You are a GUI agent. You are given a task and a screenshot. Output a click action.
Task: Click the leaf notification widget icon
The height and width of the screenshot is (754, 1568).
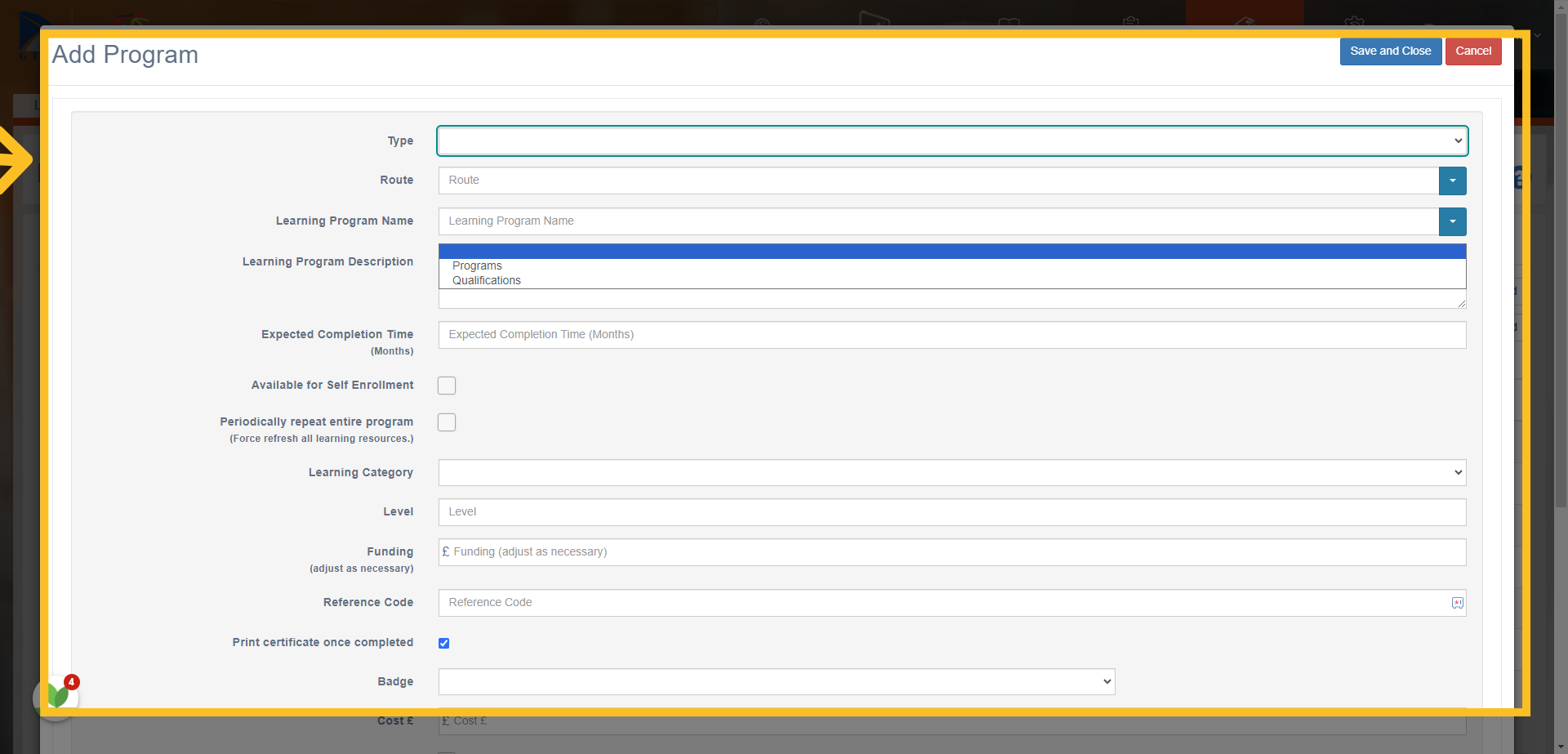pyautogui.click(x=56, y=696)
